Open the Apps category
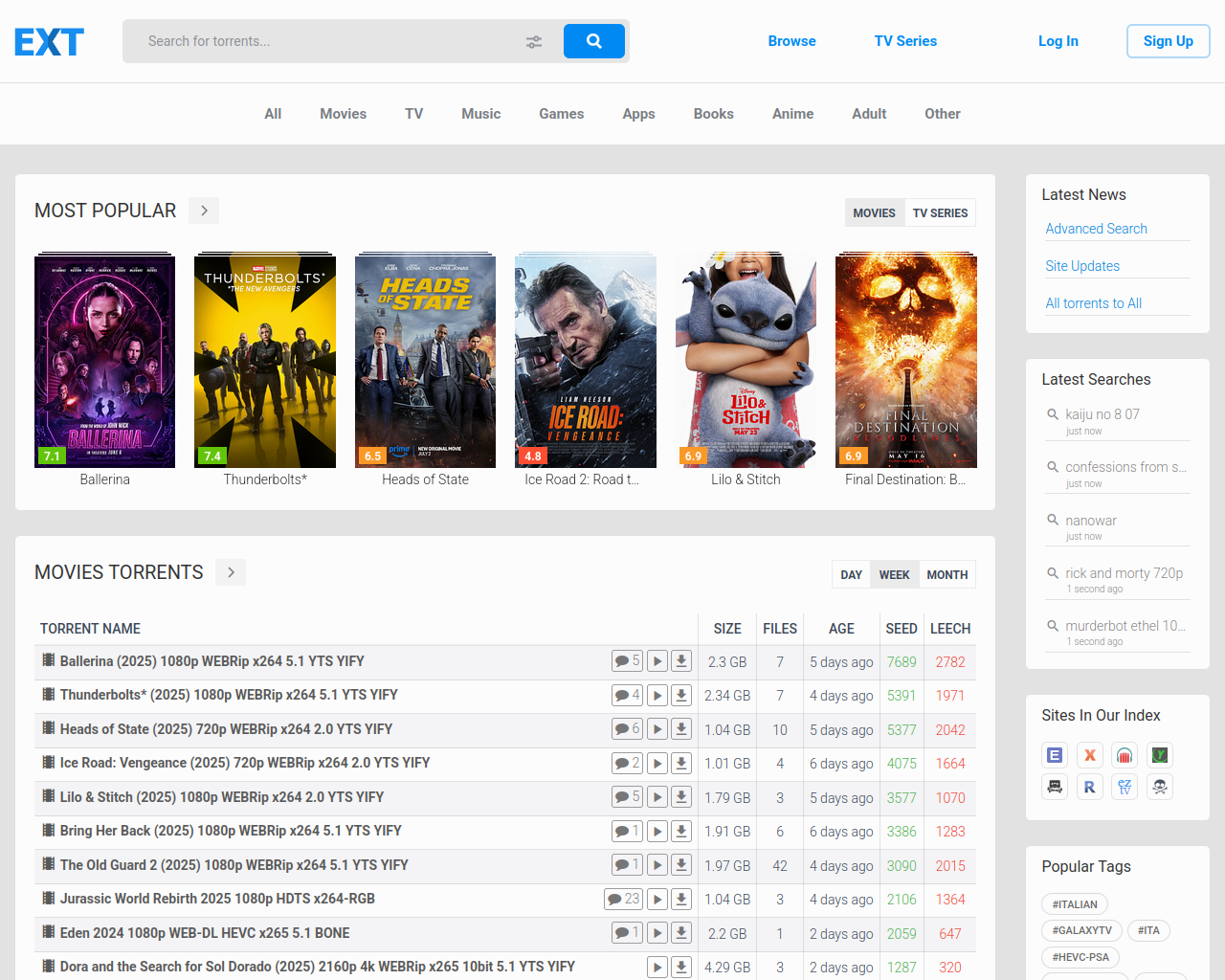This screenshot has width=1225, height=980. click(638, 114)
